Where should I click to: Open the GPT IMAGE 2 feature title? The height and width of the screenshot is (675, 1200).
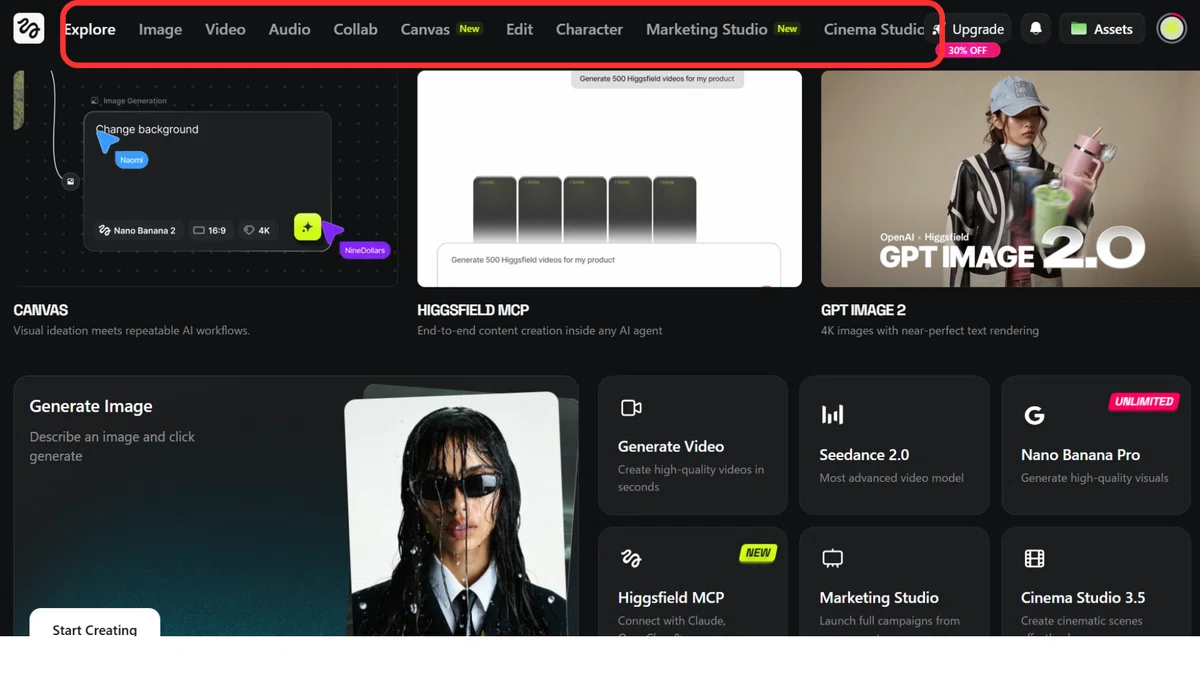pyautogui.click(x=863, y=310)
